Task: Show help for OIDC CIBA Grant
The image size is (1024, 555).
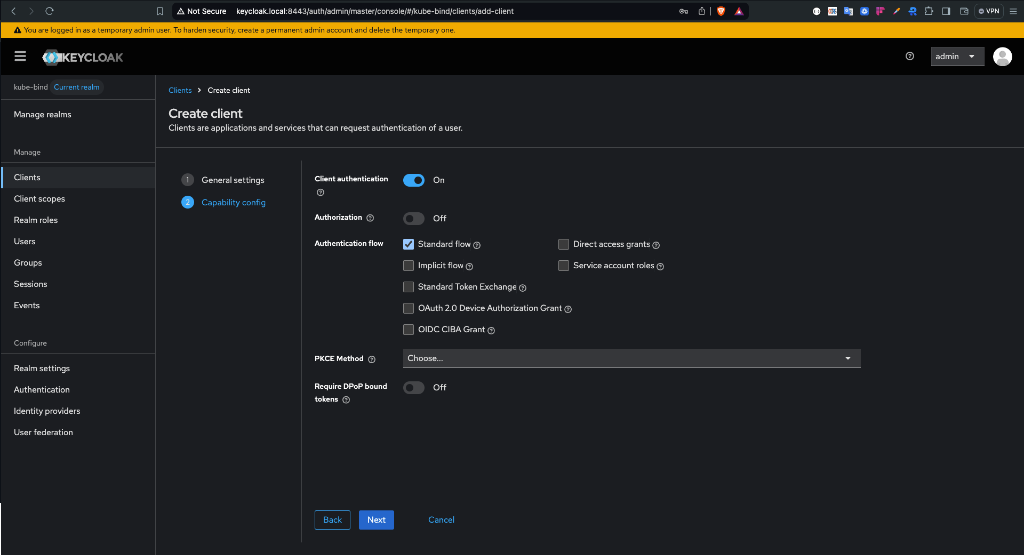Action: [491, 330]
